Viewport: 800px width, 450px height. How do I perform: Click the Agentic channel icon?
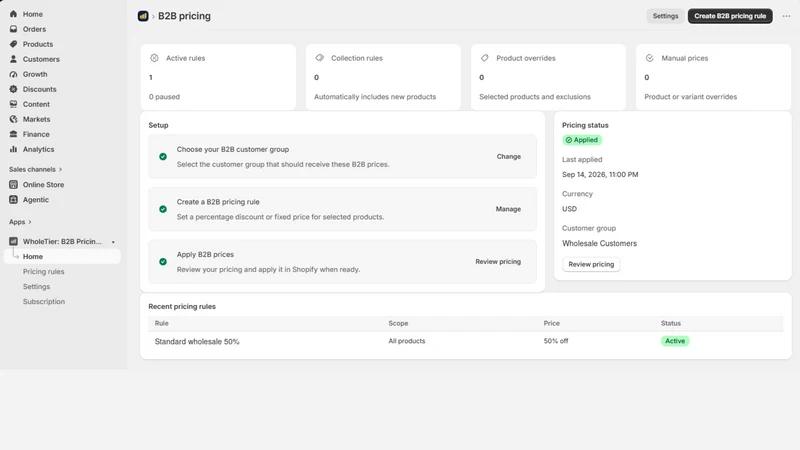[x=13, y=199]
